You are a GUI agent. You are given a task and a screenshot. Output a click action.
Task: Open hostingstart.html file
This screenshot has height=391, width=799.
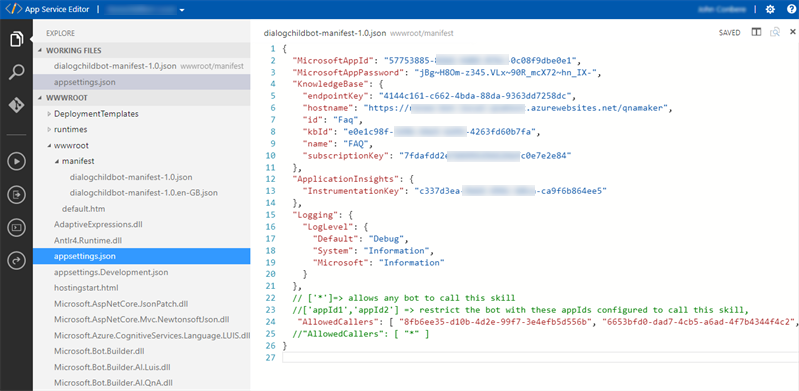pyautogui.click(x=86, y=288)
